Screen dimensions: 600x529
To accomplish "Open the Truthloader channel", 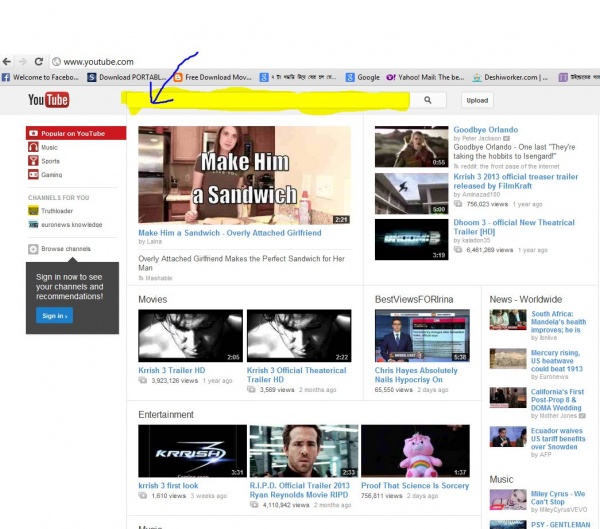I will coord(57,211).
